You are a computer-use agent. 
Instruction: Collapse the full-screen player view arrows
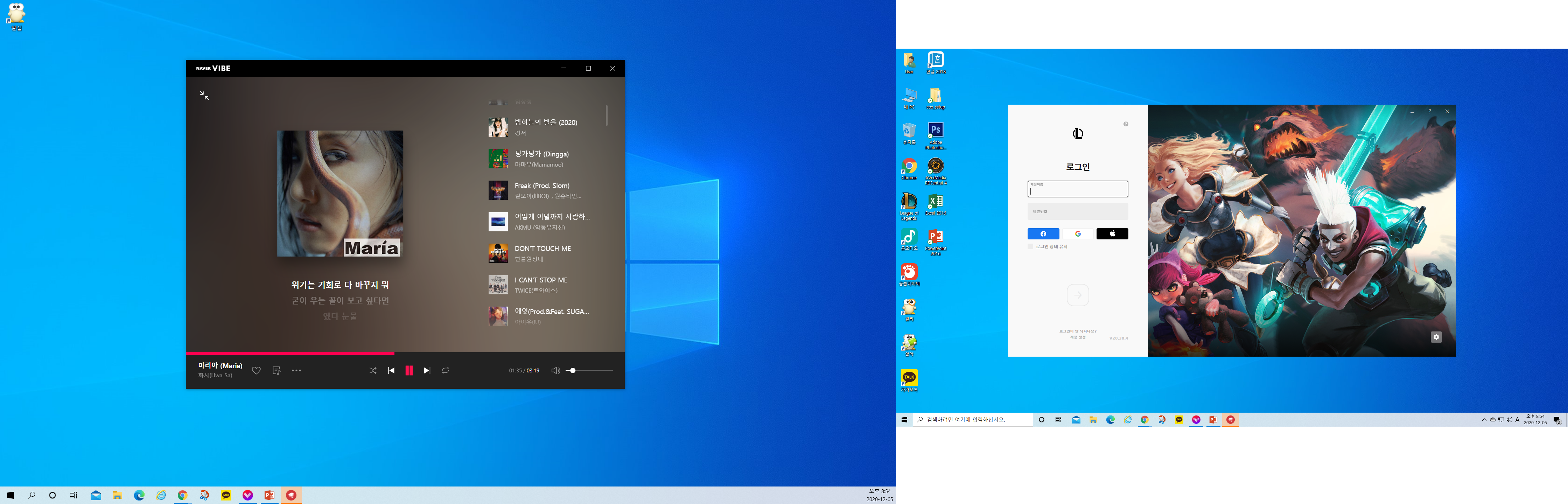[204, 96]
